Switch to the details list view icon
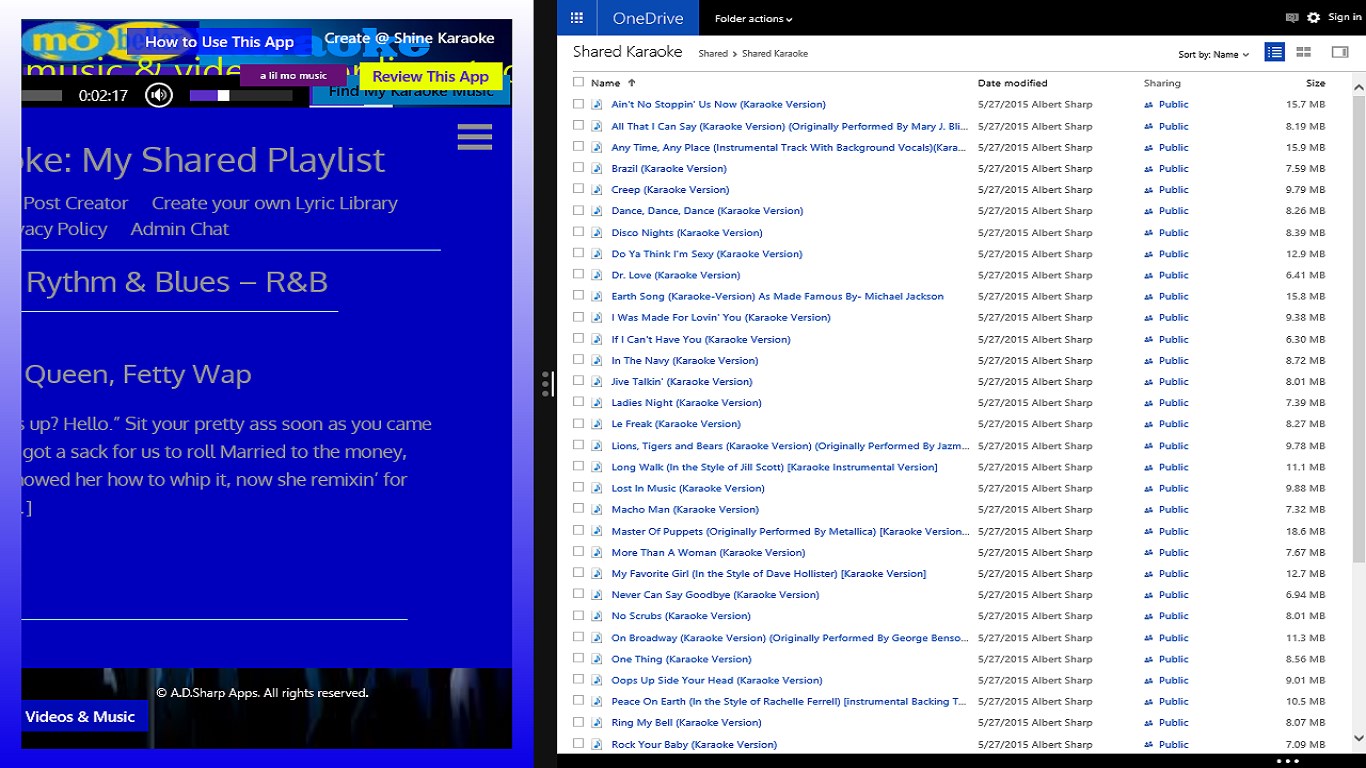Screen dimensions: 1366x768 (1274, 51)
